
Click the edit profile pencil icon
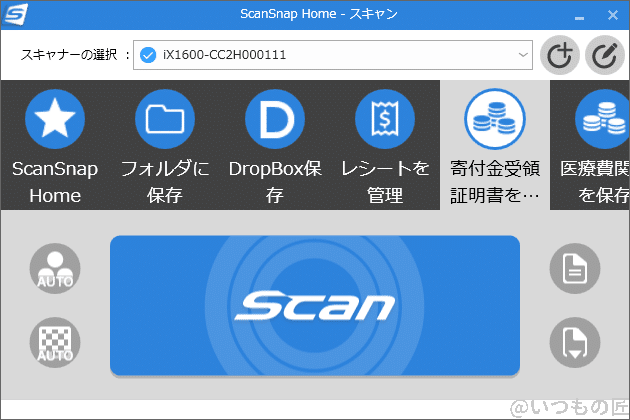[604, 56]
